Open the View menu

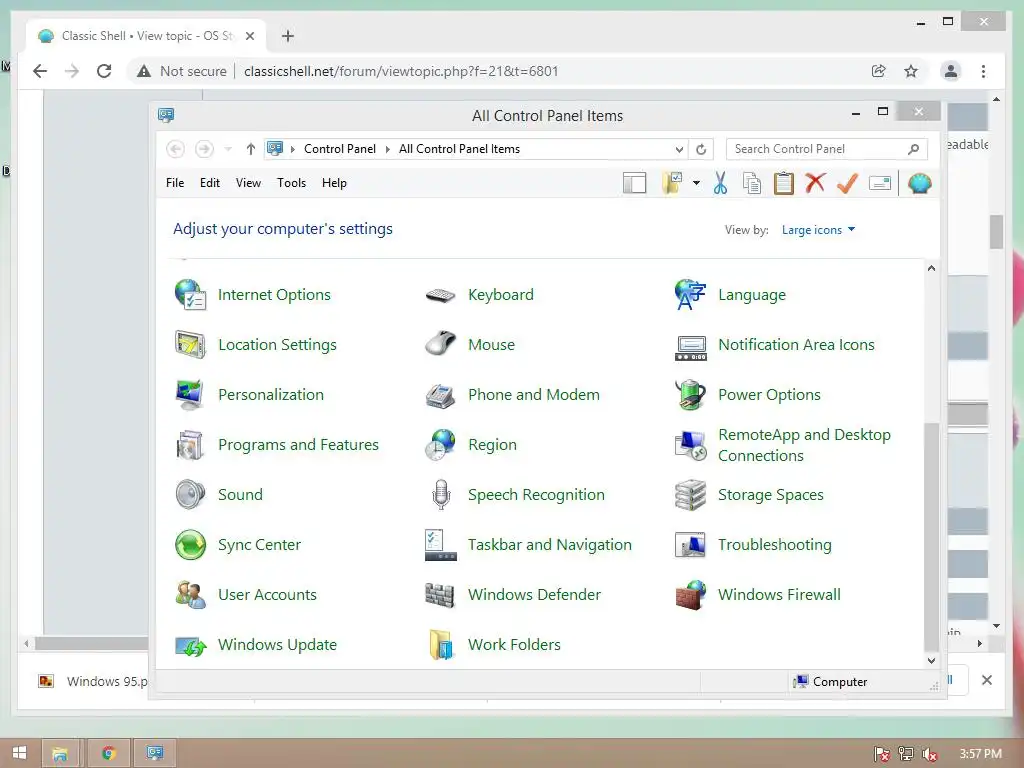(x=248, y=183)
